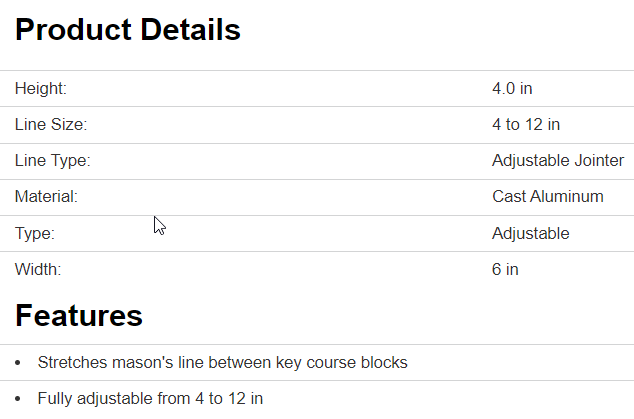634x419 pixels.
Task: Click the 'Width:' row label
Action: coord(38,270)
